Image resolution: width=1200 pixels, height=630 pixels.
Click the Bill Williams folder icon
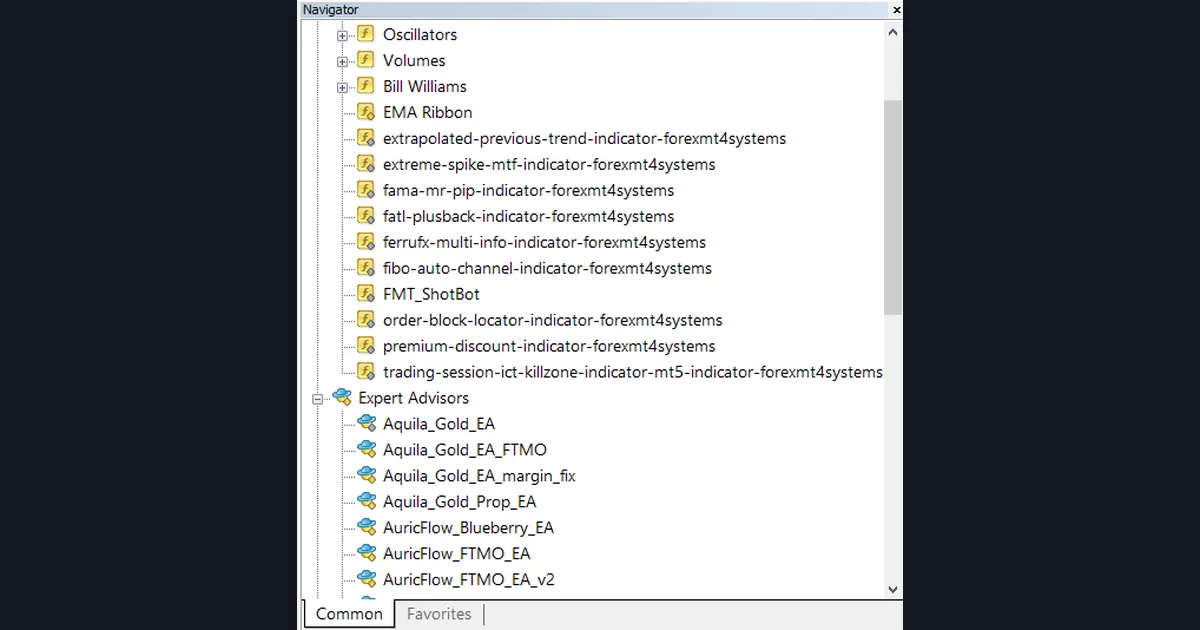(x=367, y=86)
